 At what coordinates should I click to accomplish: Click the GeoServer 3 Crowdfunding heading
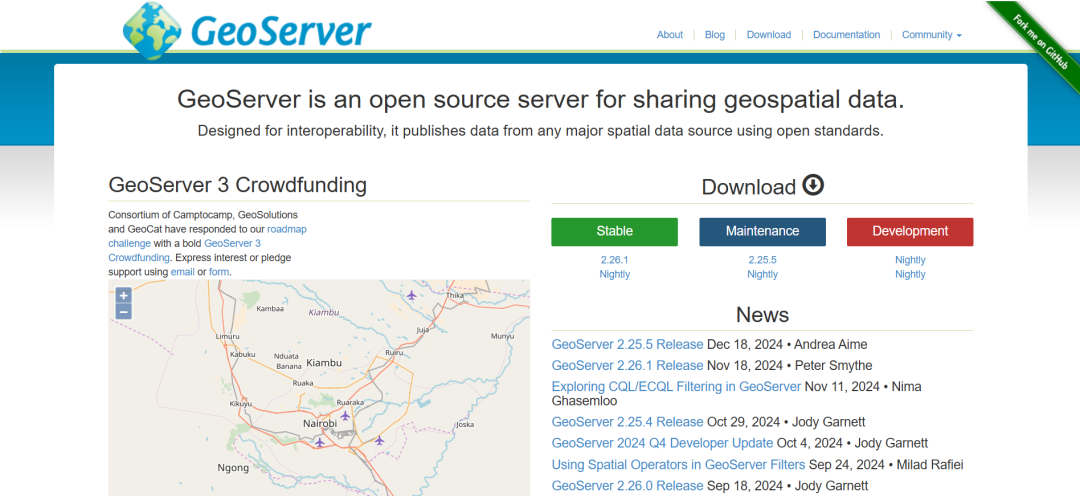pyautogui.click(x=238, y=185)
